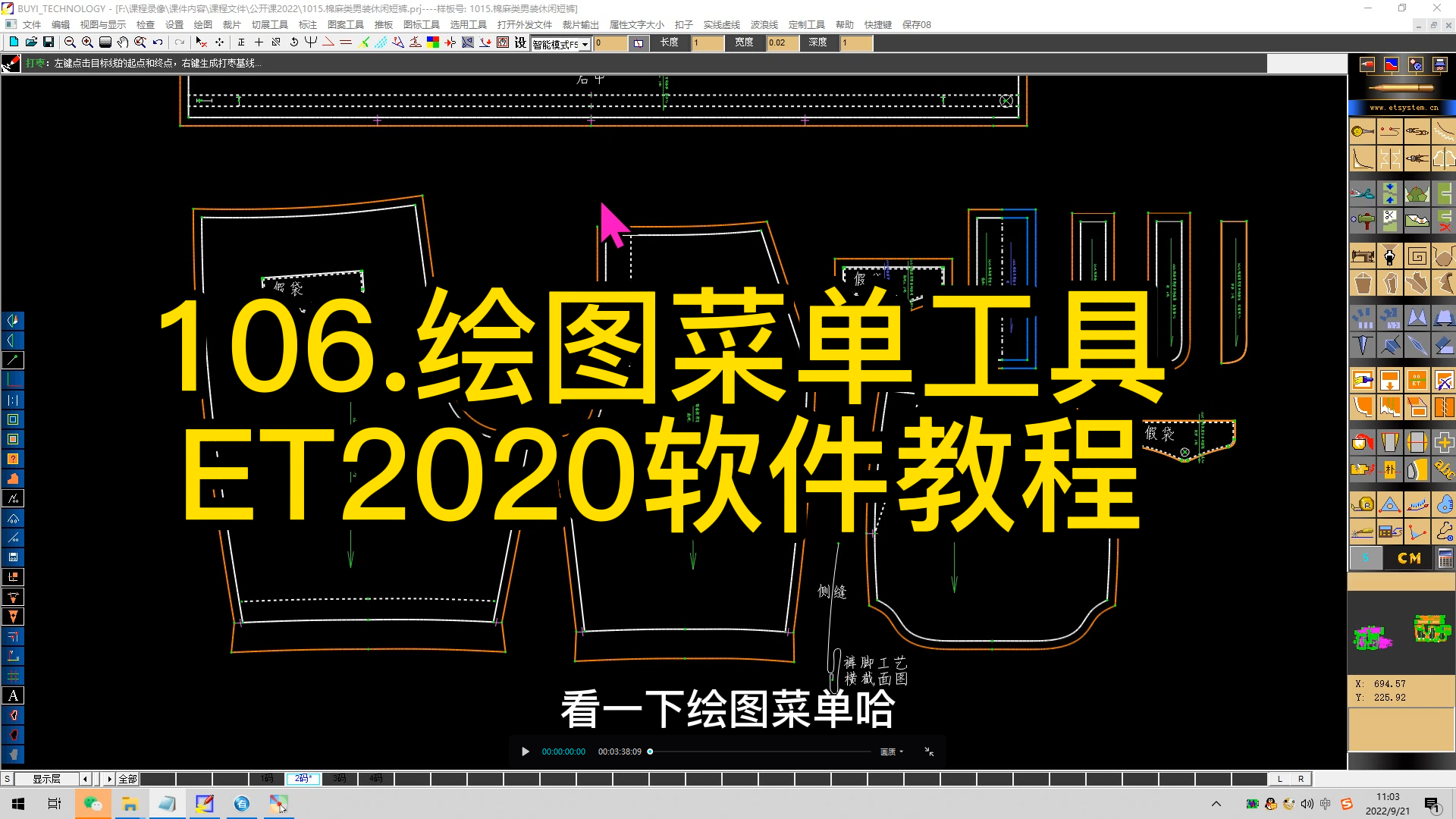1456x819 pixels.
Task: Open file using the folder toolbar icon
Action: tap(31, 42)
